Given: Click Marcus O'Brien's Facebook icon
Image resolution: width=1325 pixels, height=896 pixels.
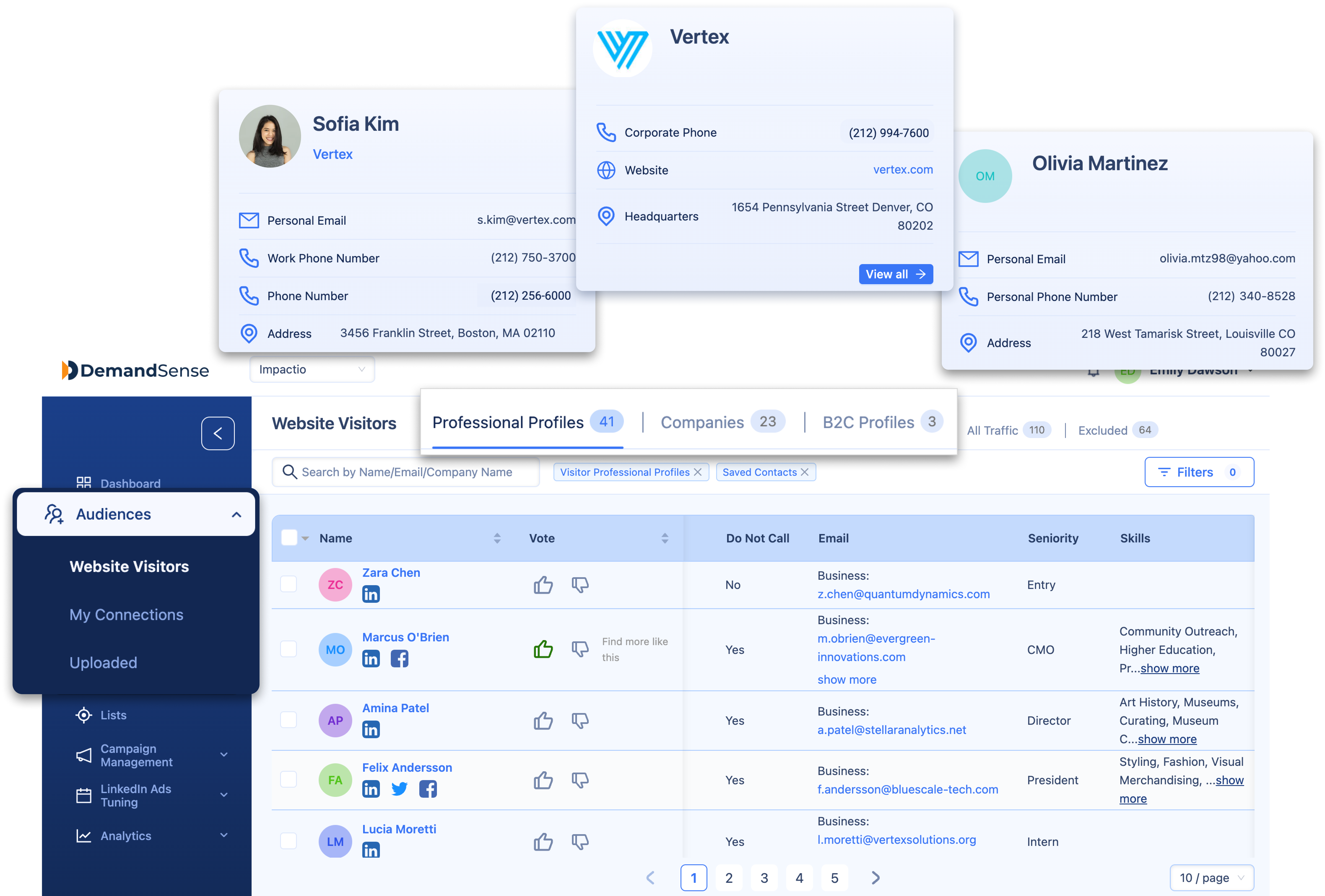Looking at the screenshot, I should pos(400,658).
